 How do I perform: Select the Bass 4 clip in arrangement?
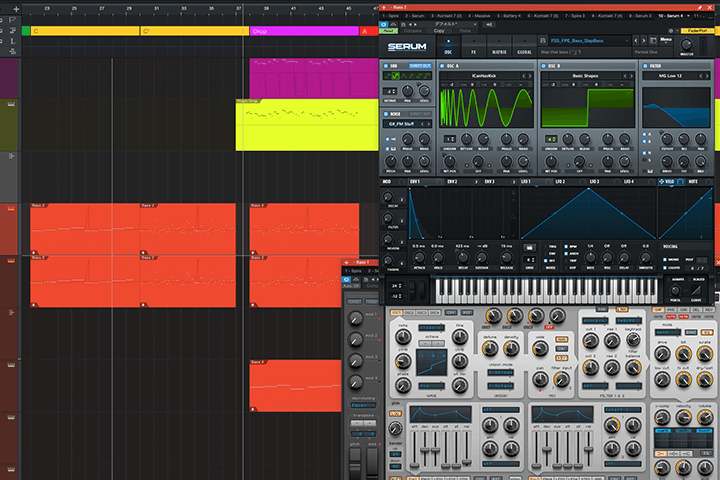295,386
